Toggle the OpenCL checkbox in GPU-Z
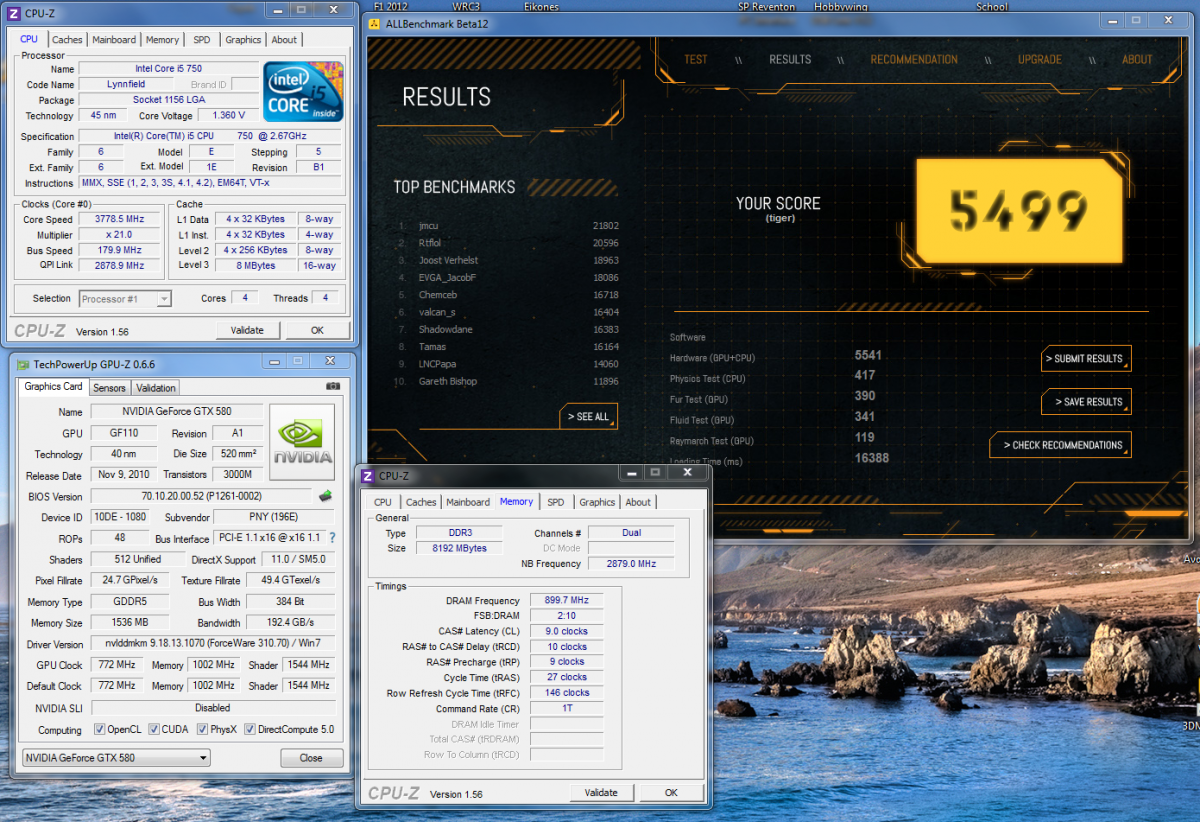Image resolution: width=1200 pixels, height=822 pixels. [x=99, y=729]
